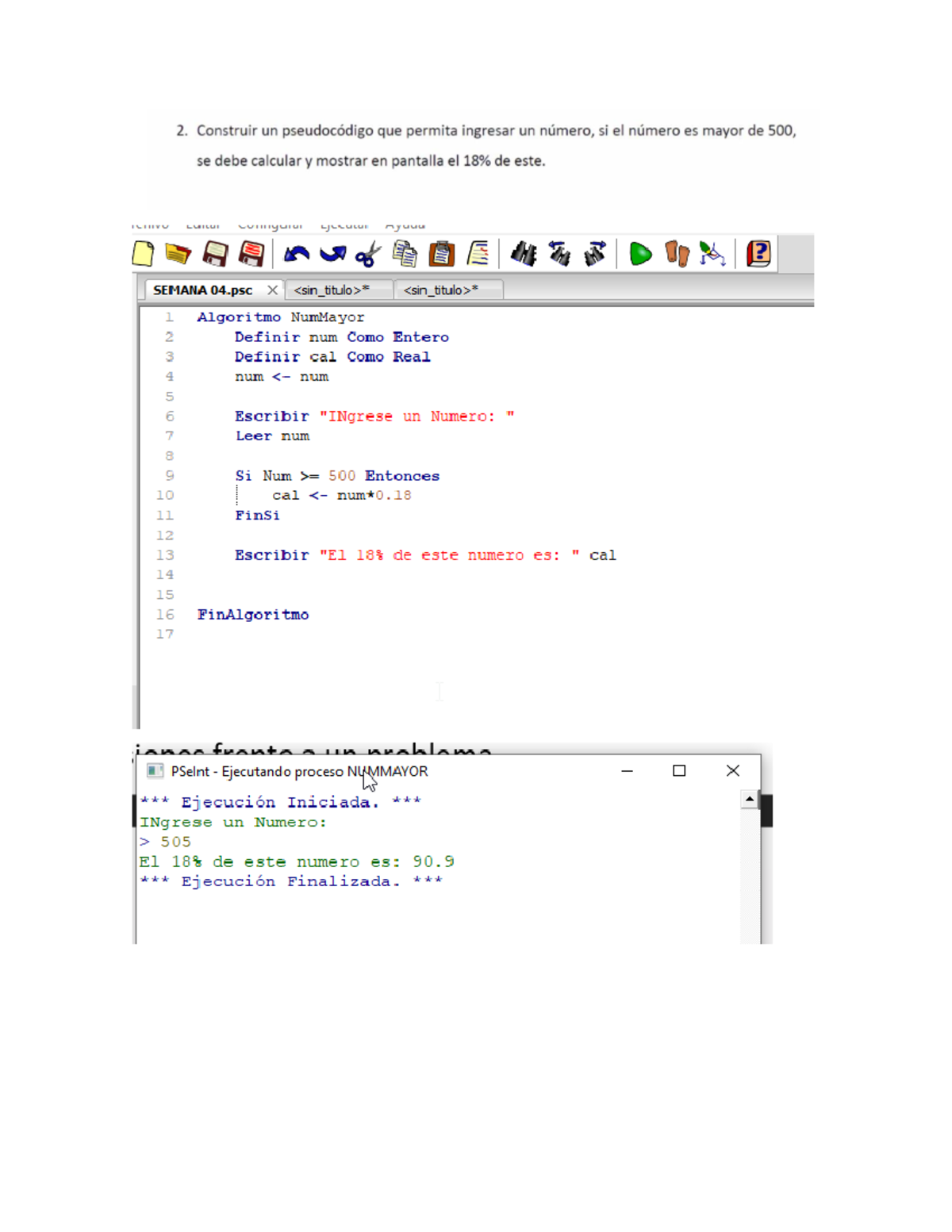
Task: Save the algorithm with the first floppy disk icon
Action: coord(215,254)
